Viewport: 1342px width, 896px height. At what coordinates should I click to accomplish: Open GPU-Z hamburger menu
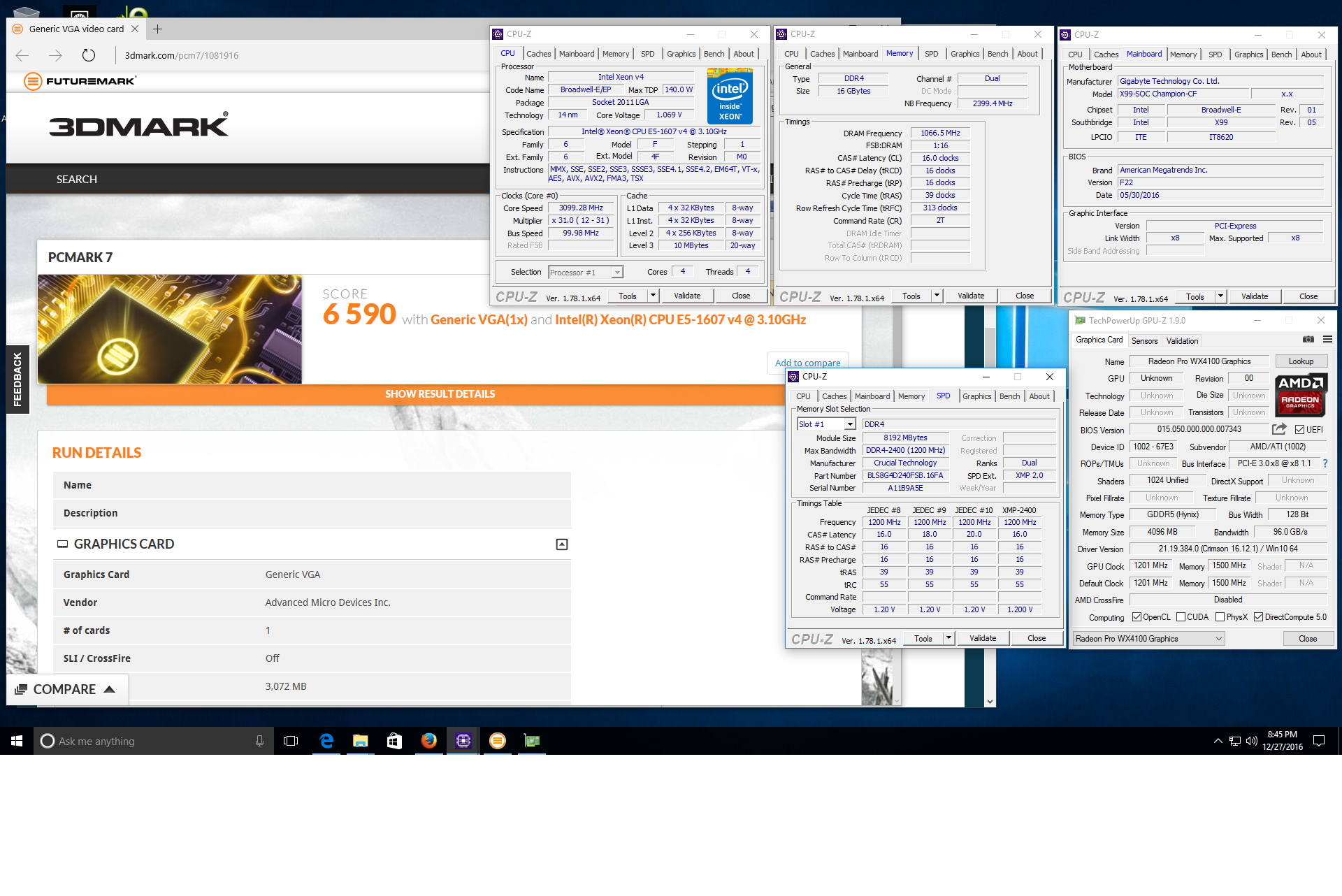coord(1327,340)
